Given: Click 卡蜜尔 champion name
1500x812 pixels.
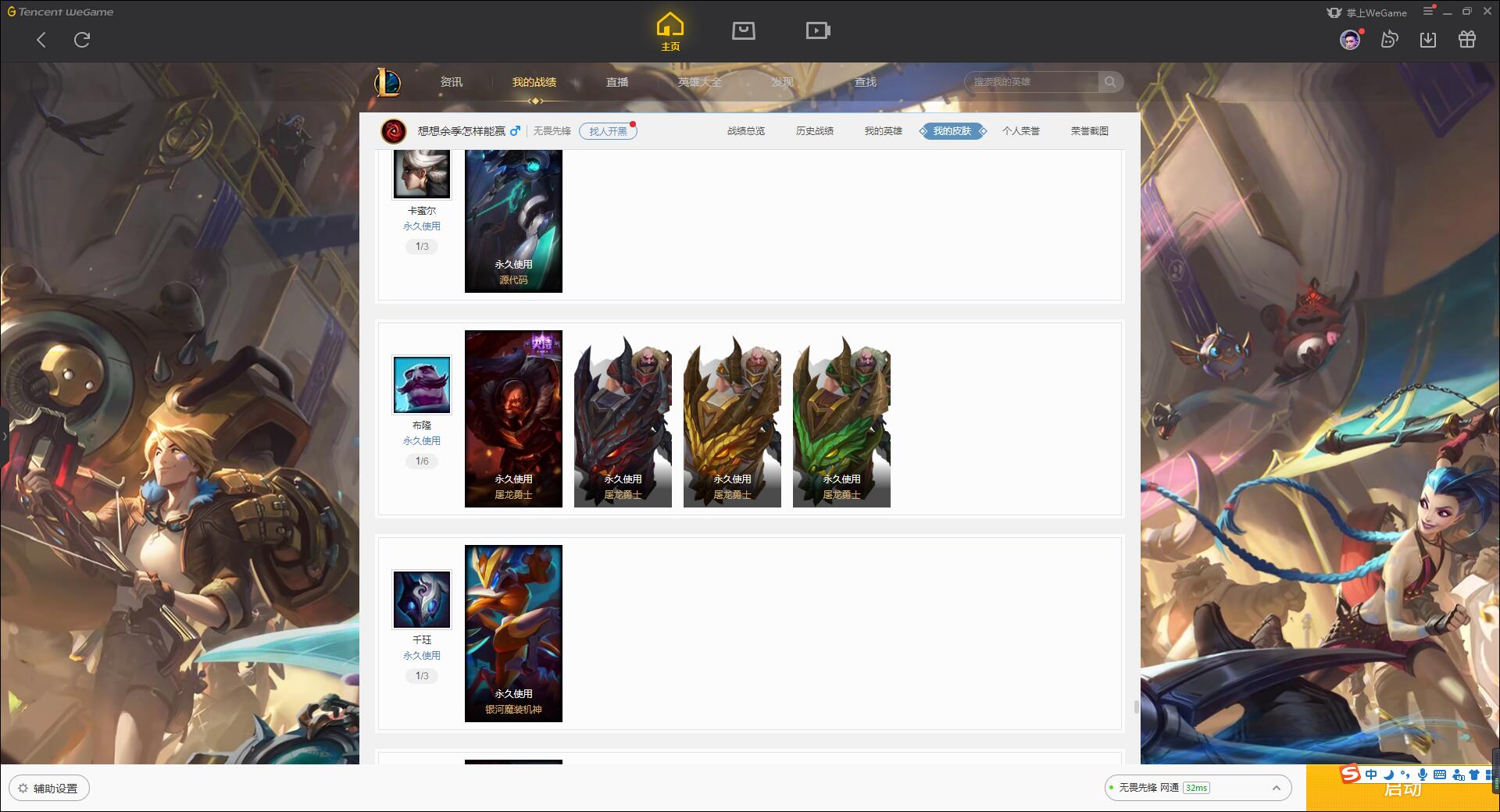Looking at the screenshot, I should click(422, 211).
